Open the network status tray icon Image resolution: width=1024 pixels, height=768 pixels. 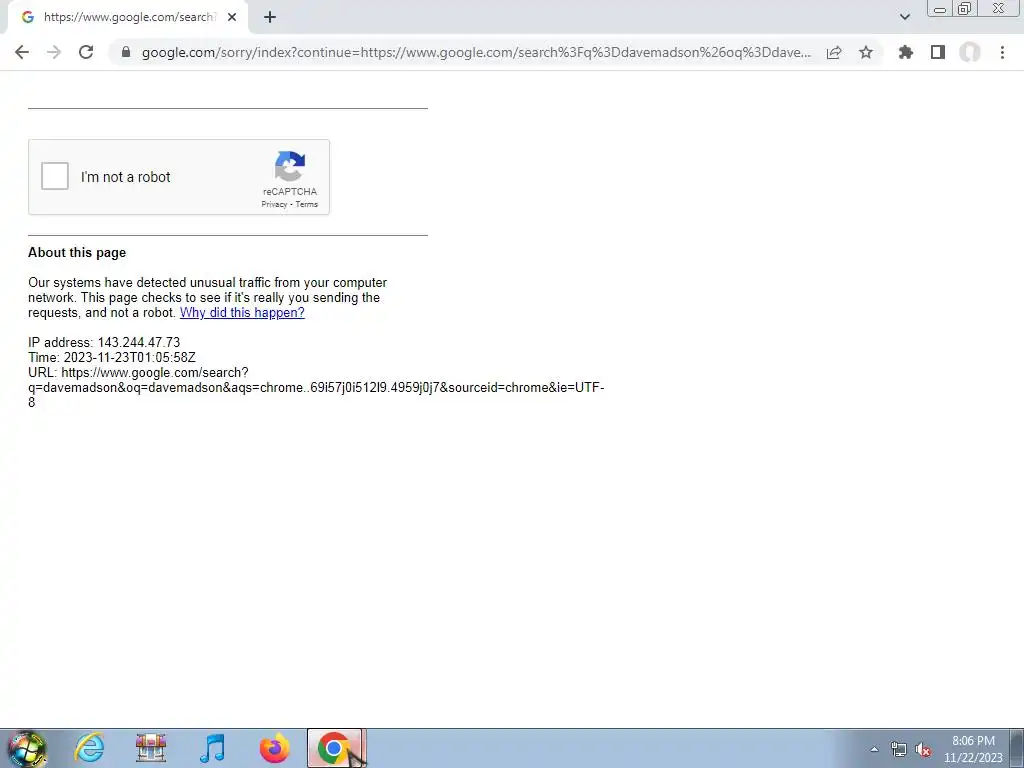pos(899,749)
